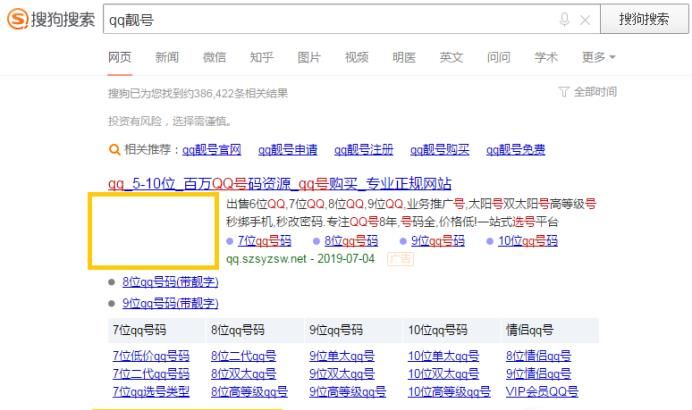692x410 pixels.
Task: Open link 9位高等级qq号
Action: (x=348, y=392)
